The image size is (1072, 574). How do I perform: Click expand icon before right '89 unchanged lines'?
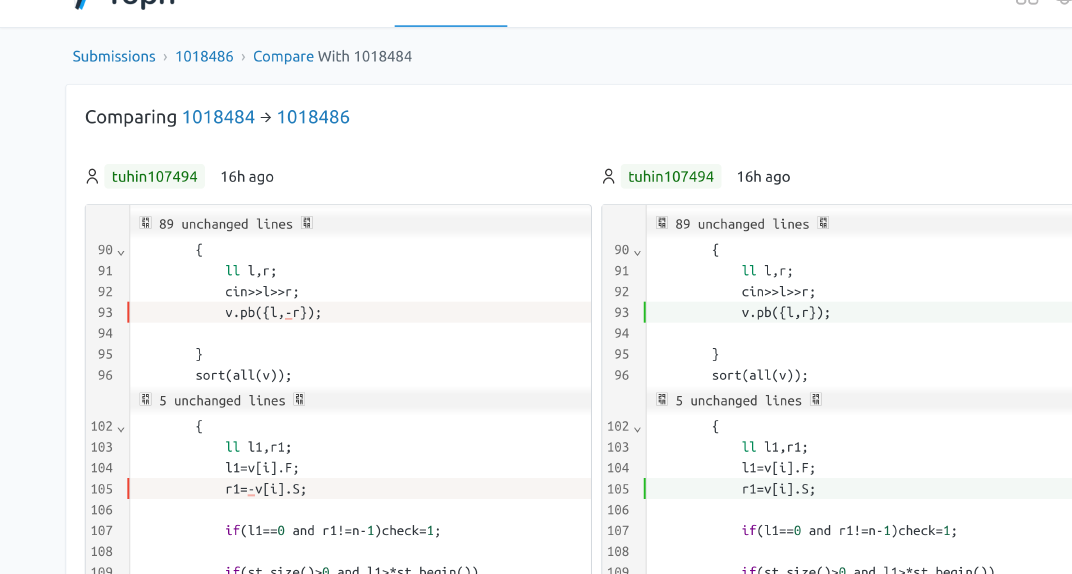661,223
